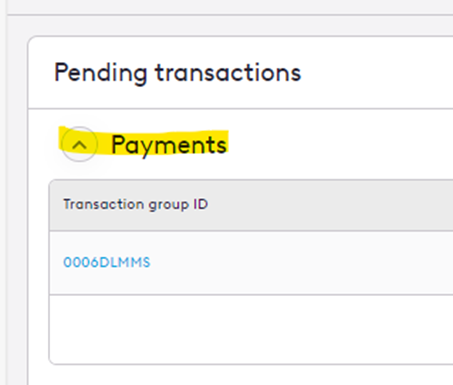Click the Pending transactions title
Viewport: 453px width, 385px height.
(x=178, y=73)
